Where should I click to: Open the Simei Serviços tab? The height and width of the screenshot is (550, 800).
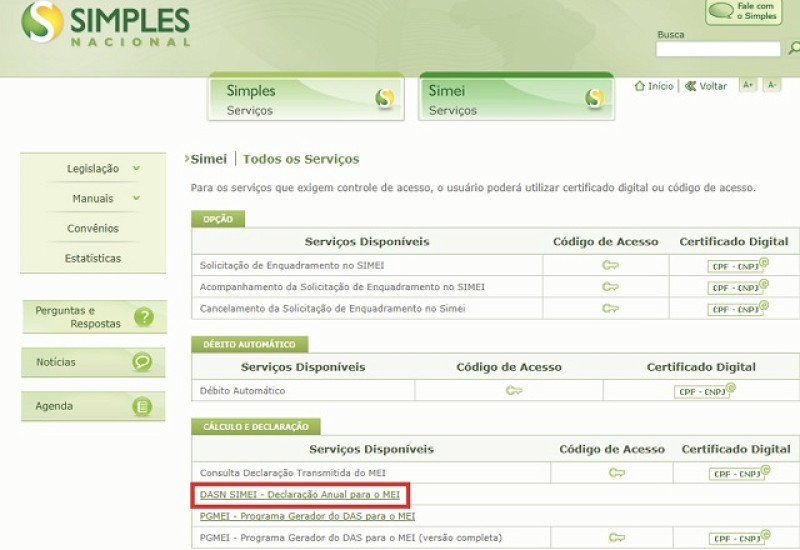pyautogui.click(x=516, y=97)
